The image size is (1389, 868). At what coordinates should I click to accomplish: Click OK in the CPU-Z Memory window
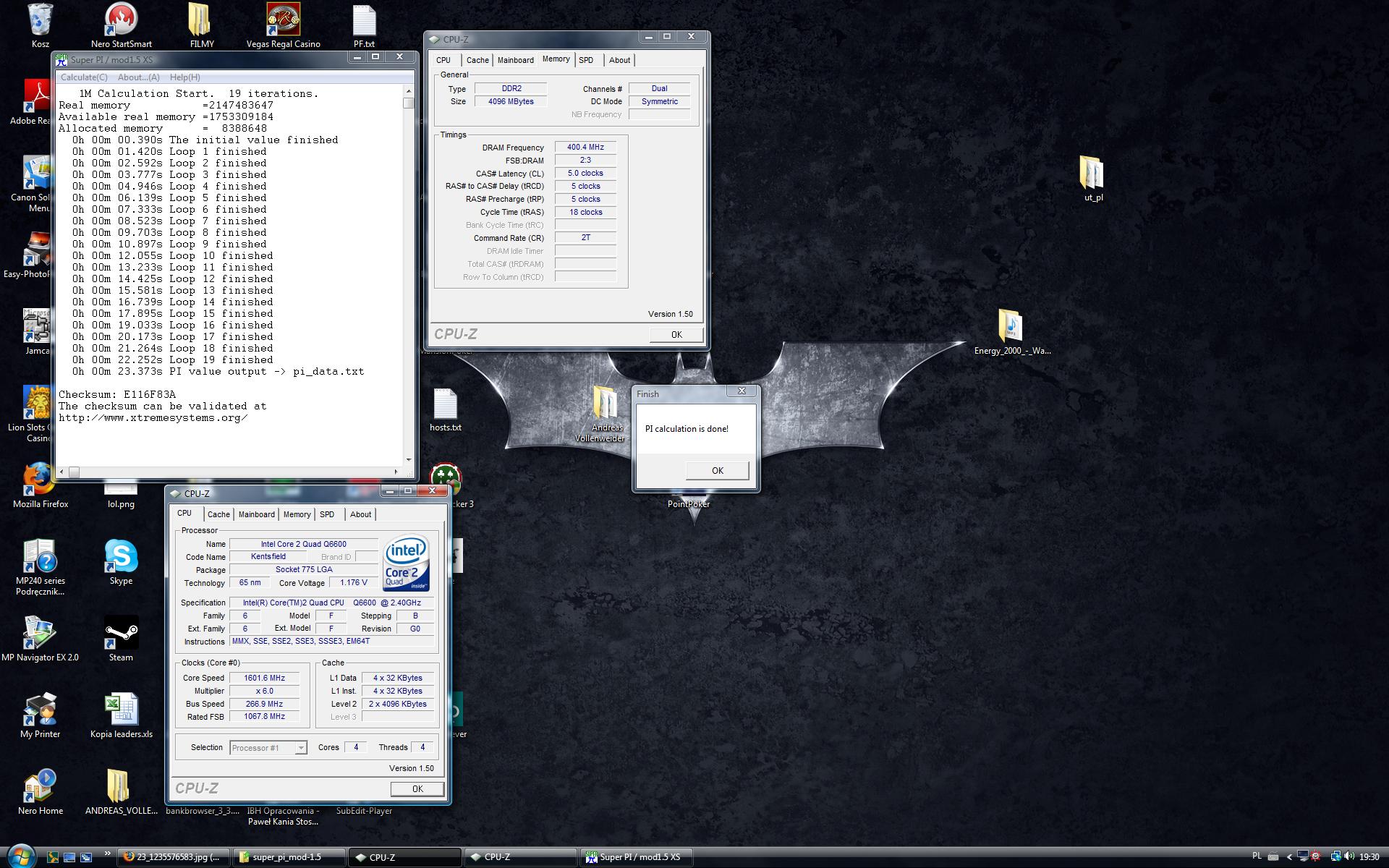[676, 334]
